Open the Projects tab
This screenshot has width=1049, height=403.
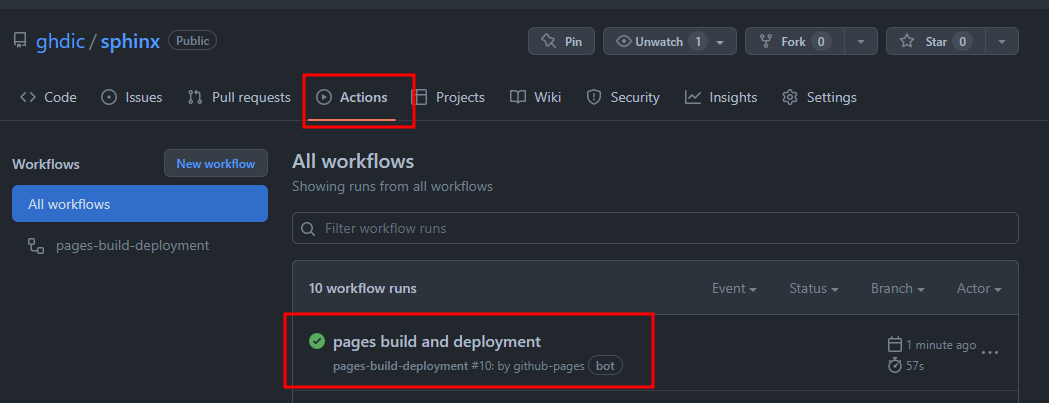pos(448,98)
